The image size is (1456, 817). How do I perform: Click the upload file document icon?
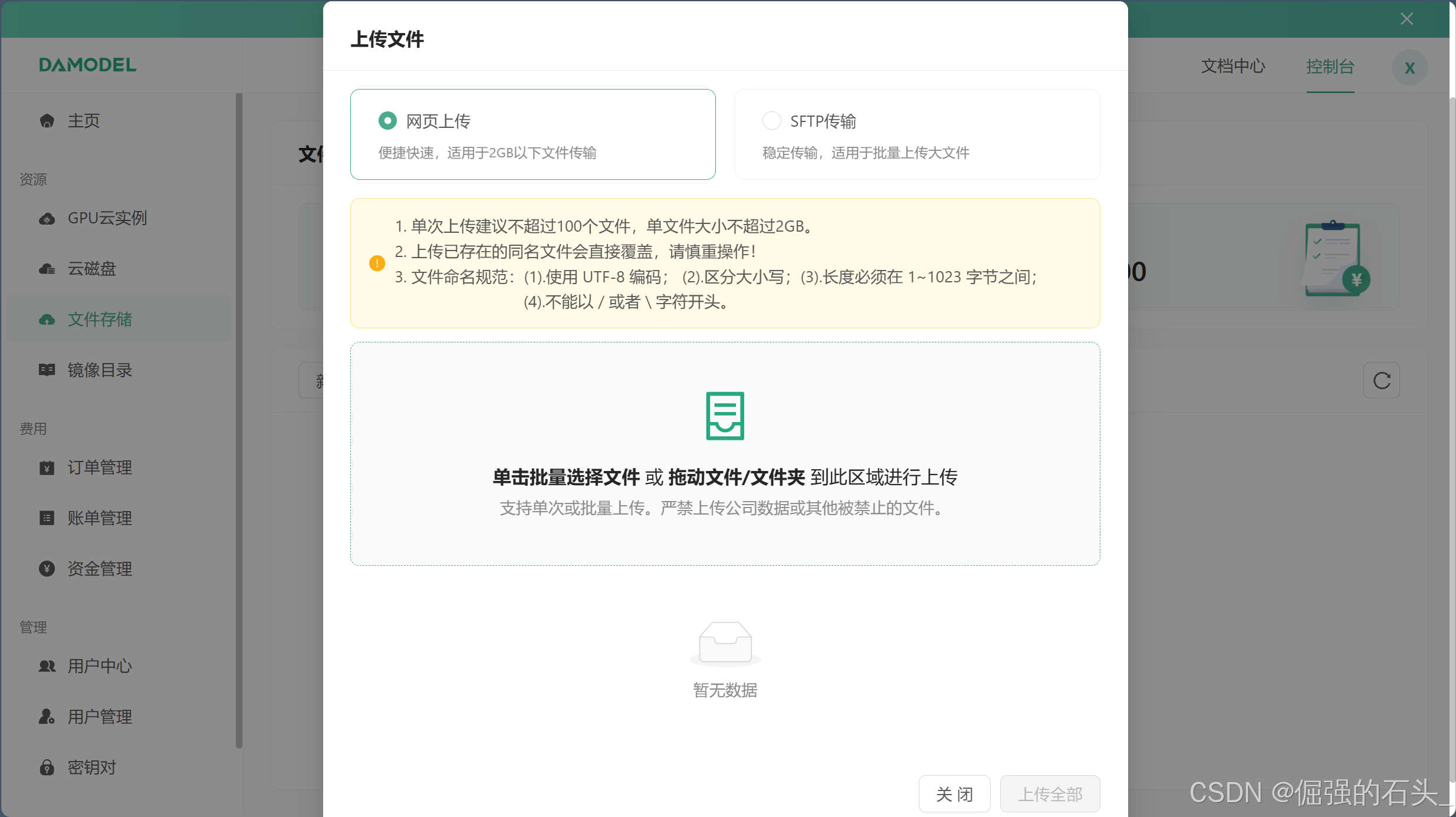pyautogui.click(x=725, y=416)
